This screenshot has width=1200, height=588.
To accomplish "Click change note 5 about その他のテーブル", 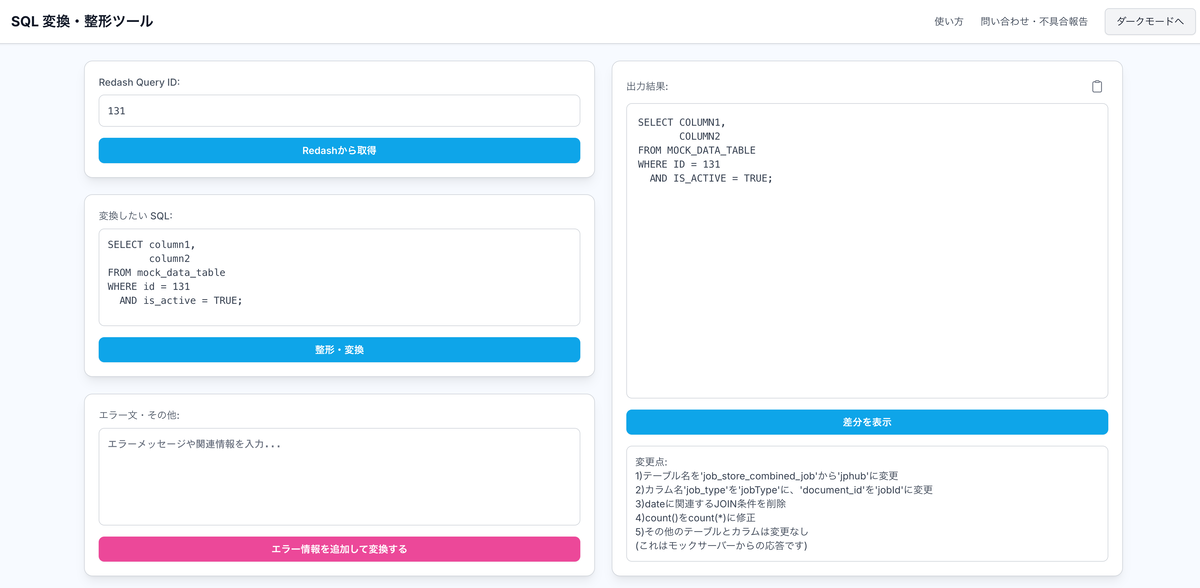I will coord(722,532).
